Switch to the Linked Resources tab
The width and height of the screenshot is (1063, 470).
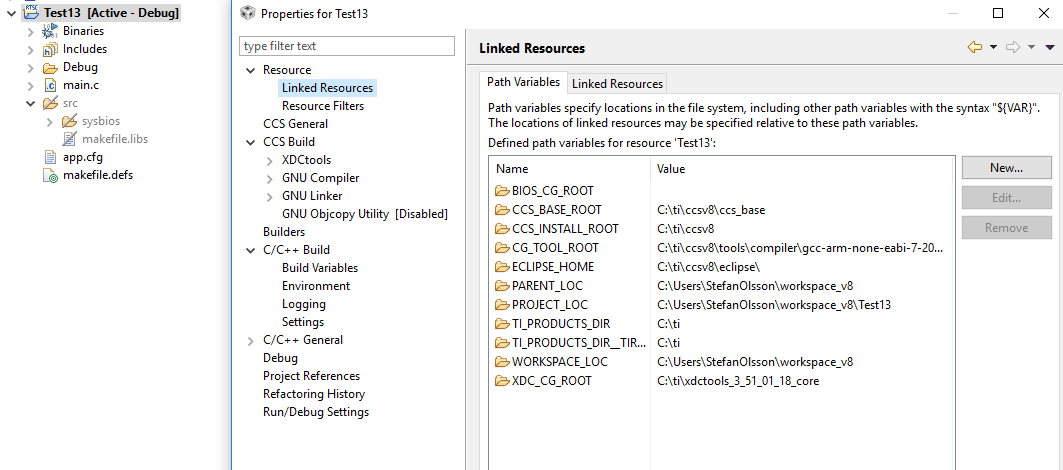click(617, 83)
